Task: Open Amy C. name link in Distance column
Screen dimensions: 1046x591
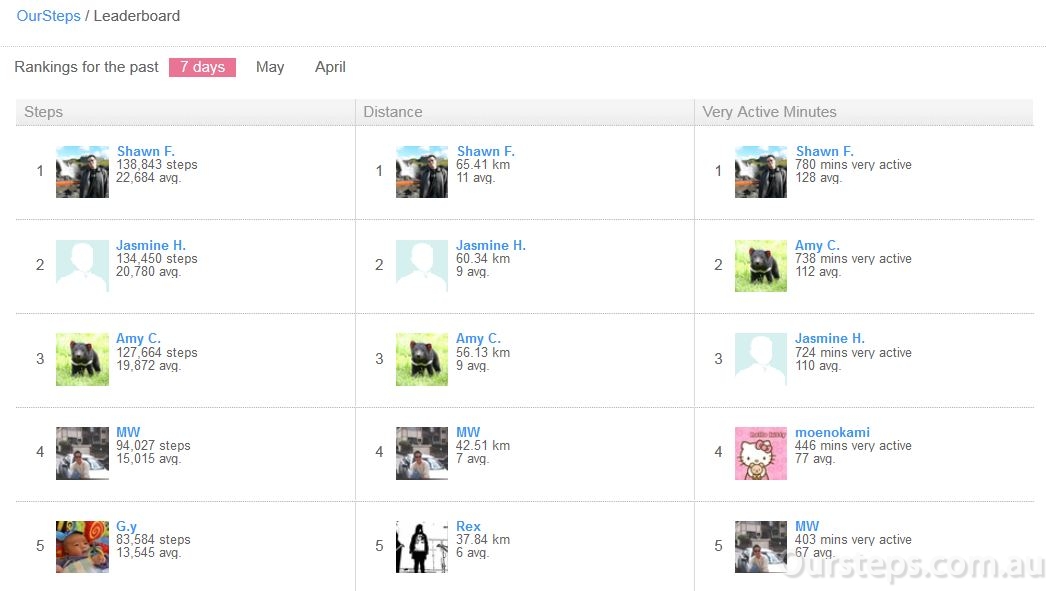Action: coord(478,339)
